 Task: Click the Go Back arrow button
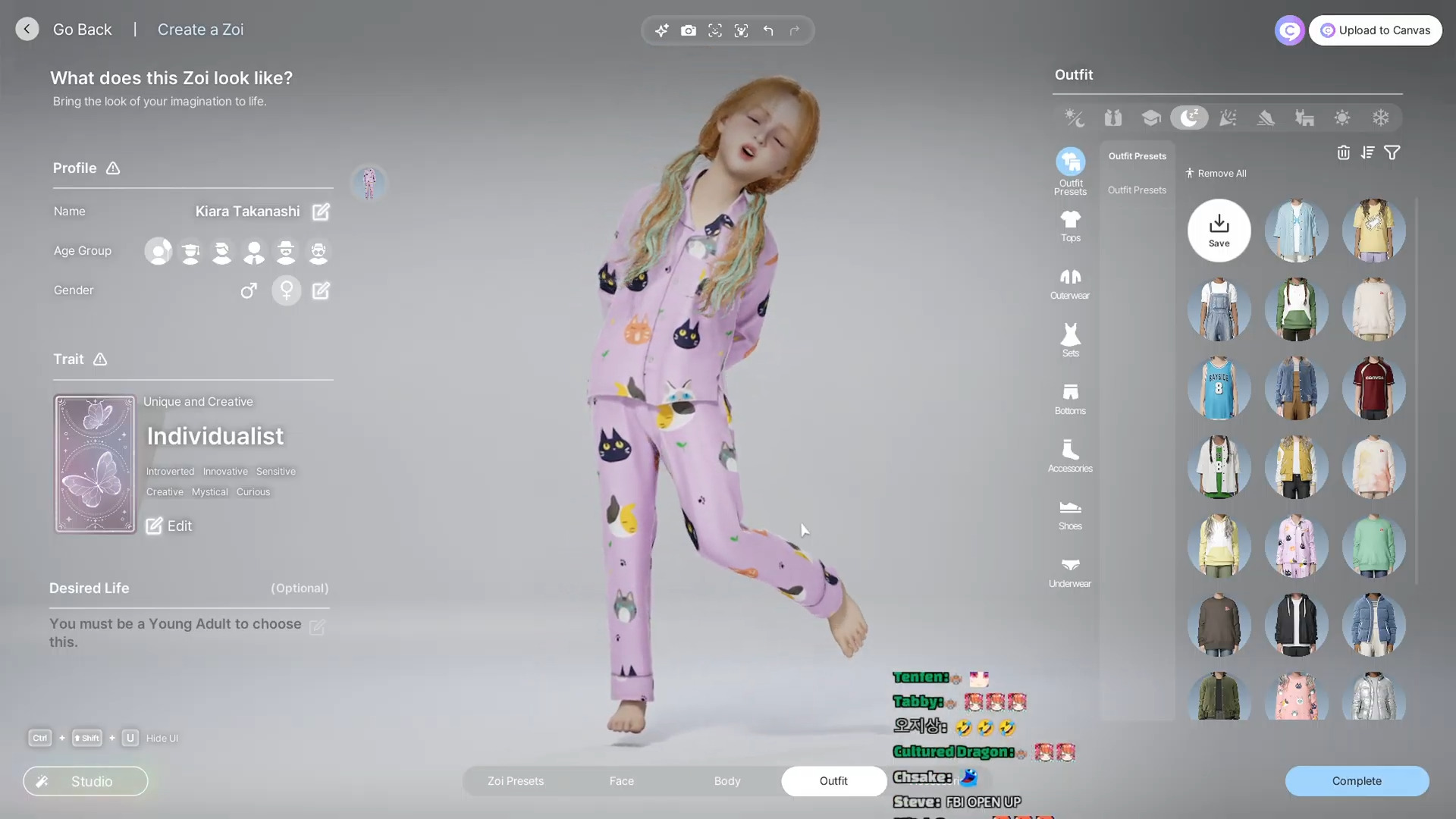click(x=27, y=30)
